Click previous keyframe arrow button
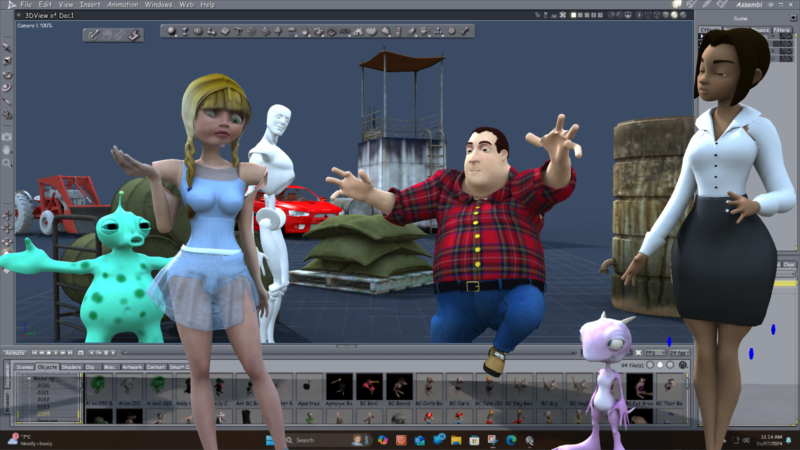The width and height of the screenshot is (800, 450). point(92,353)
